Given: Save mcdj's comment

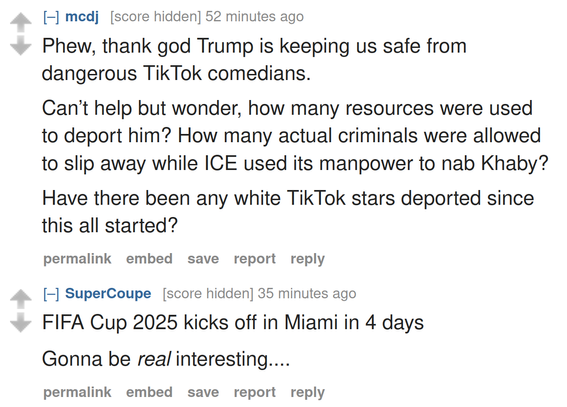Looking at the screenshot, I should pos(203,259).
